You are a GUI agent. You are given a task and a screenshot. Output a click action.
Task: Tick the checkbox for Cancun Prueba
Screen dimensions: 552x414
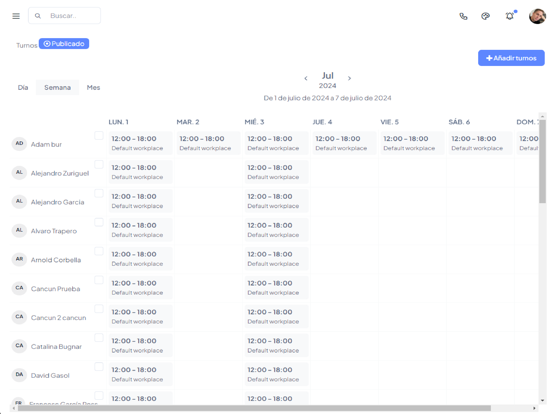click(x=99, y=280)
